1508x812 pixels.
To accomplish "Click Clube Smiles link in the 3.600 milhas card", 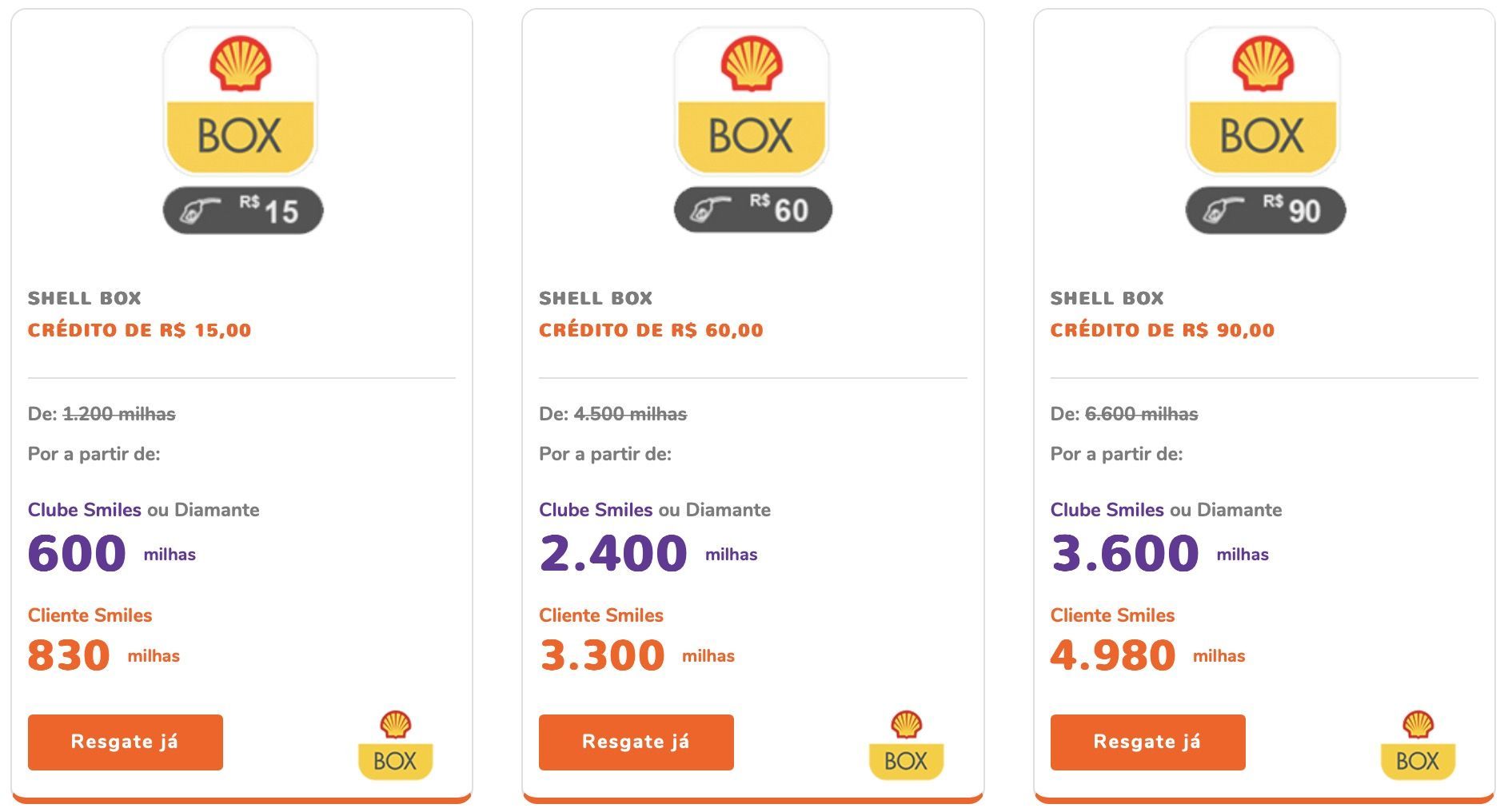I will tap(1107, 510).
